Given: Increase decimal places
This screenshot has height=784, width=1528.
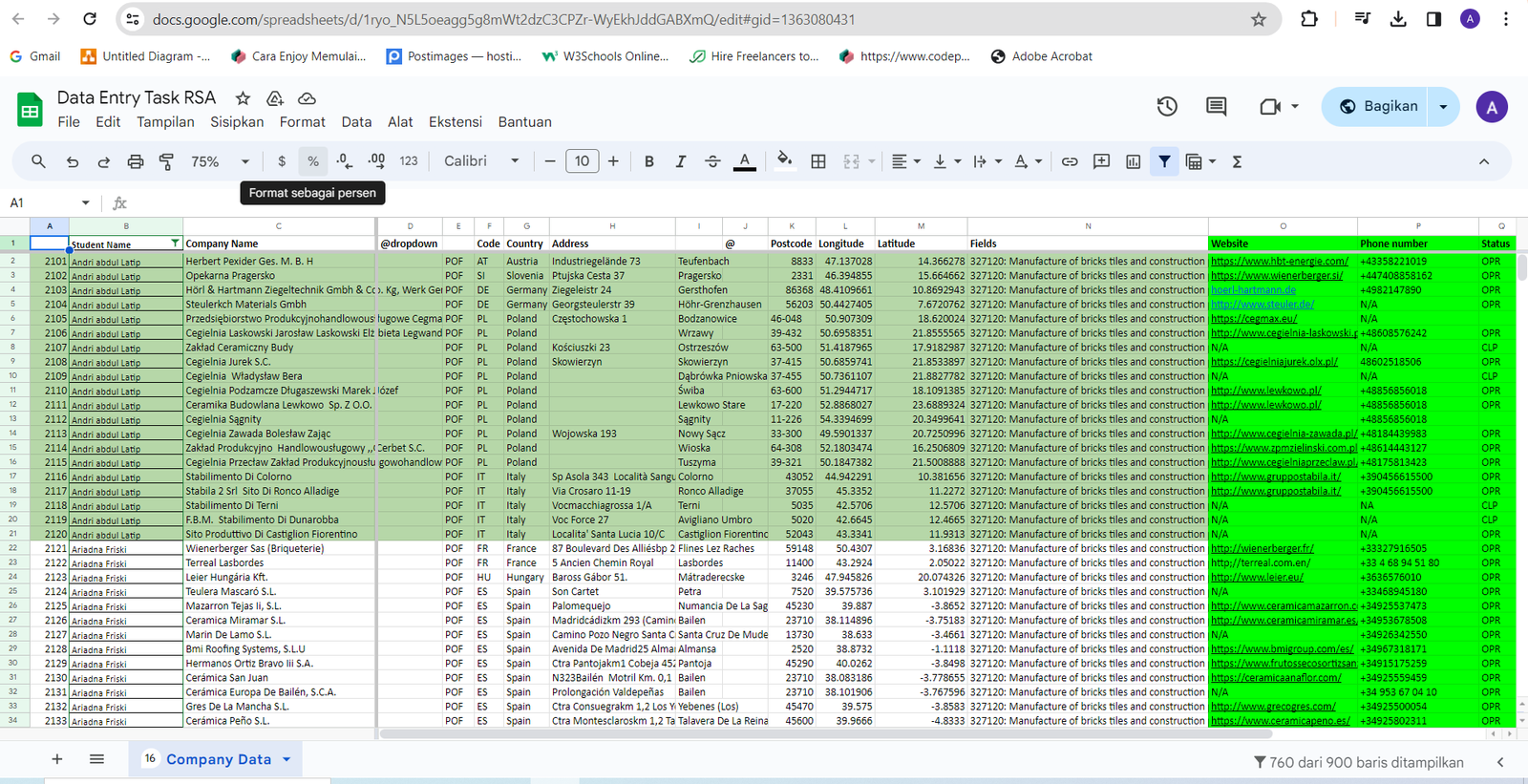Looking at the screenshot, I should click(x=376, y=161).
